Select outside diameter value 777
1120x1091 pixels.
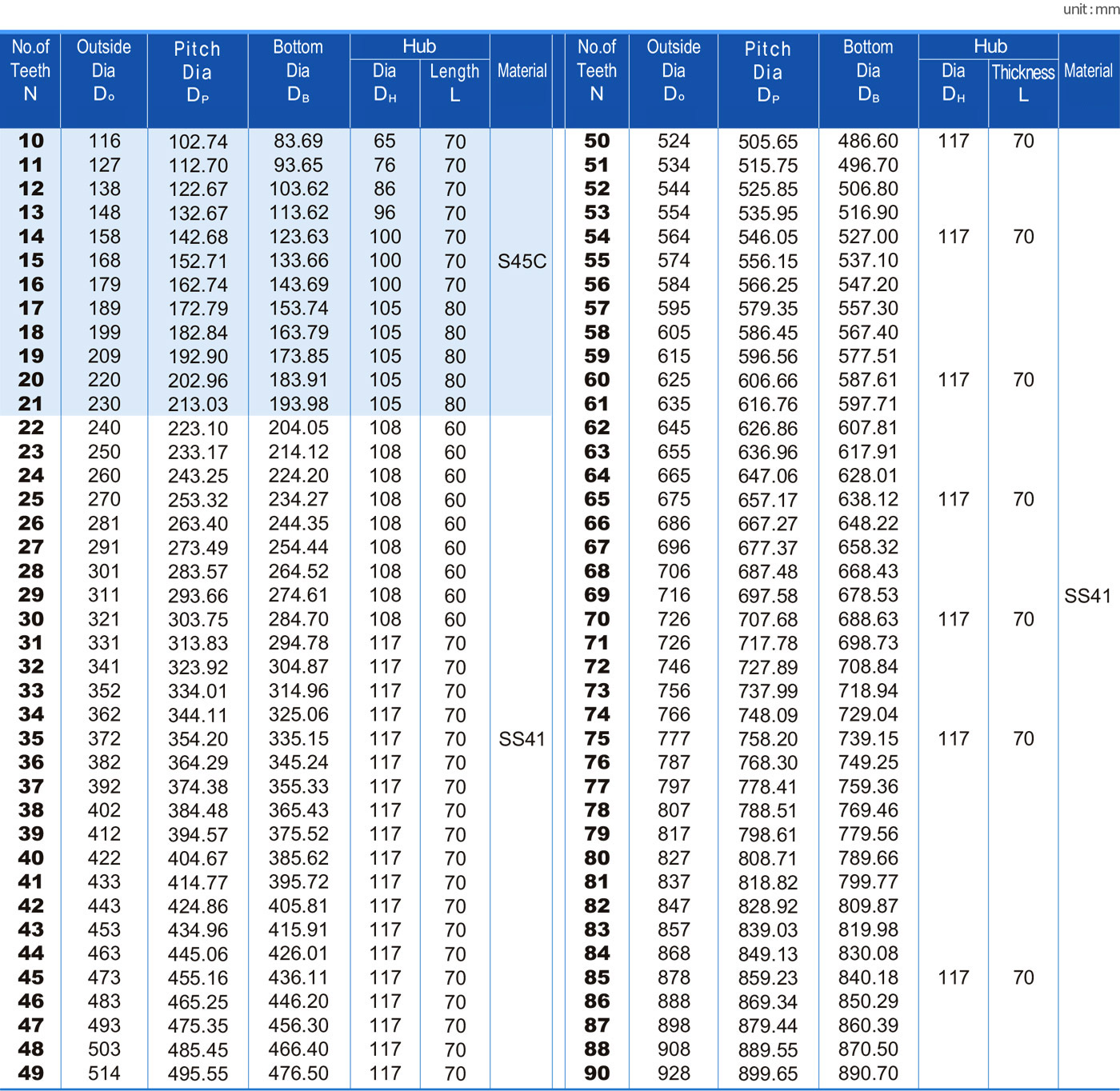click(674, 737)
